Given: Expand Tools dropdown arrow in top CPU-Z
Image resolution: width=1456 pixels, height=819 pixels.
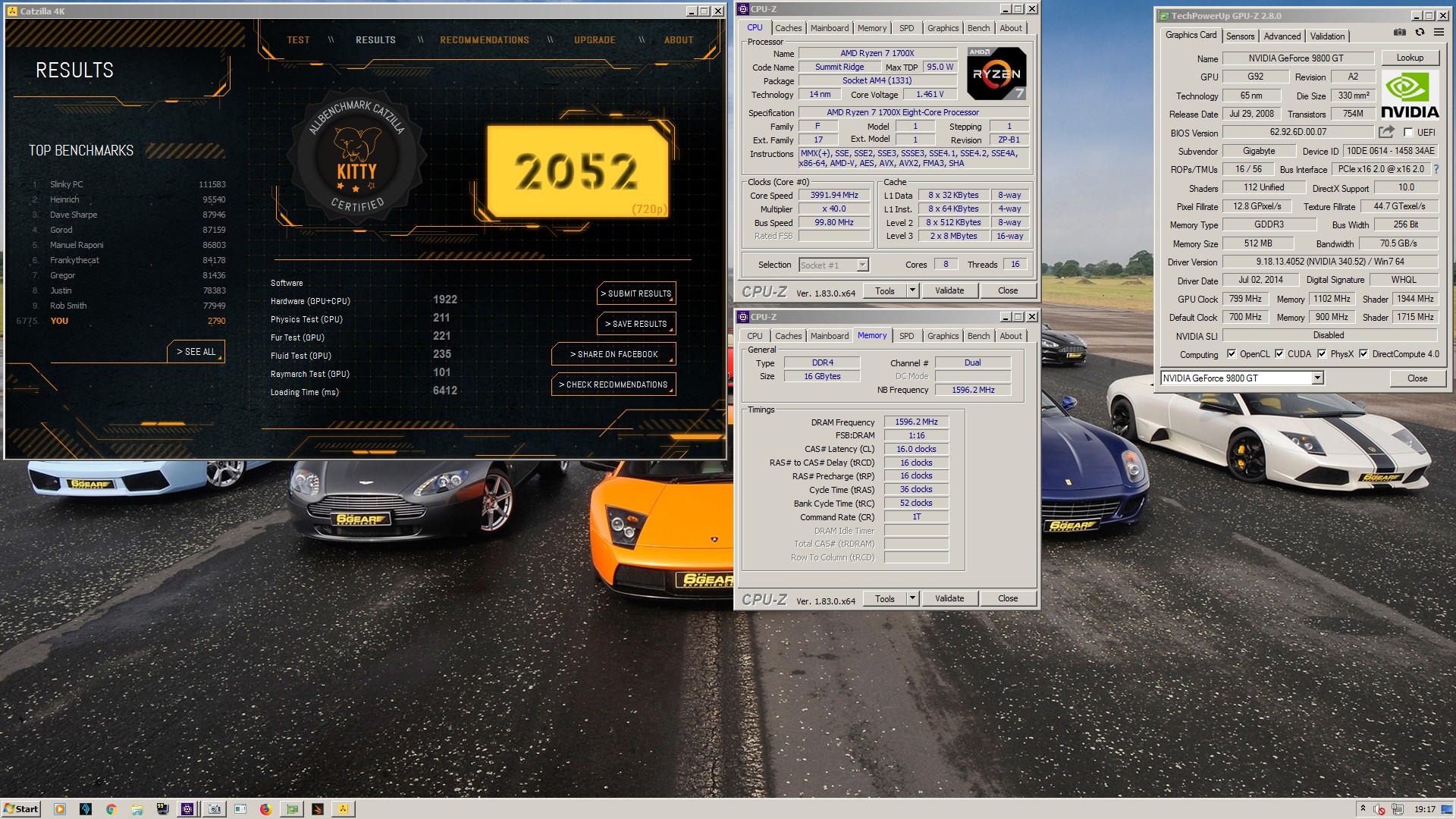Looking at the screenshot, I should [x=912, y=290].
